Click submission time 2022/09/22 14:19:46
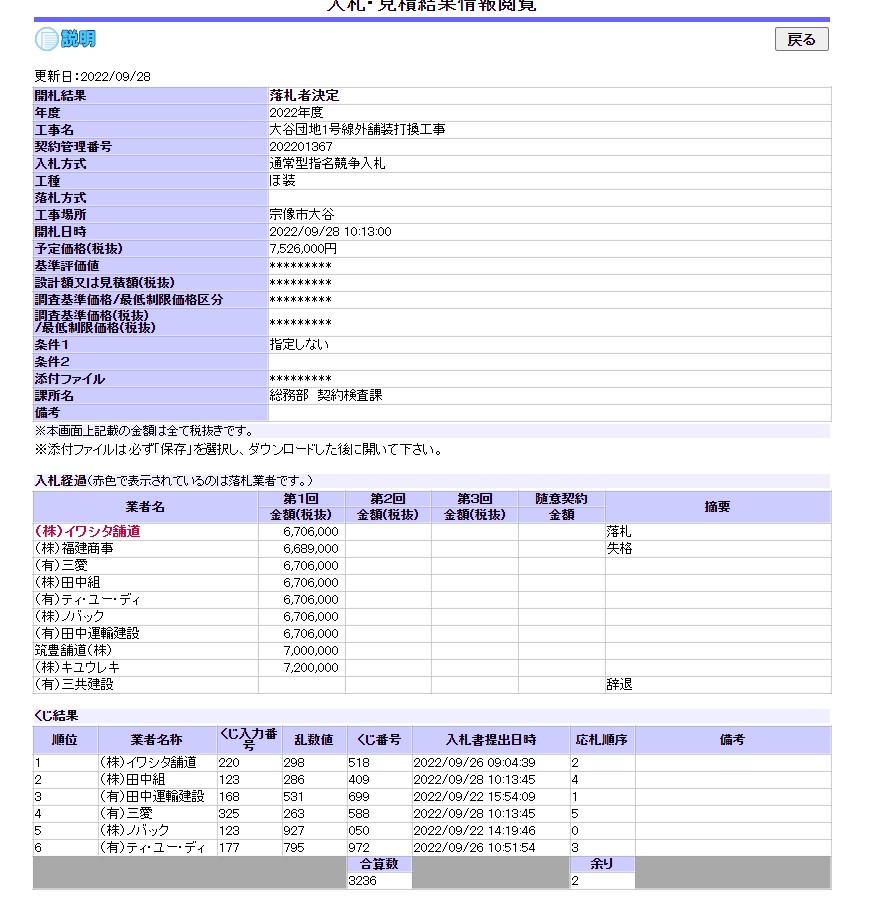The image size is (873, 913). pos(474,830)
